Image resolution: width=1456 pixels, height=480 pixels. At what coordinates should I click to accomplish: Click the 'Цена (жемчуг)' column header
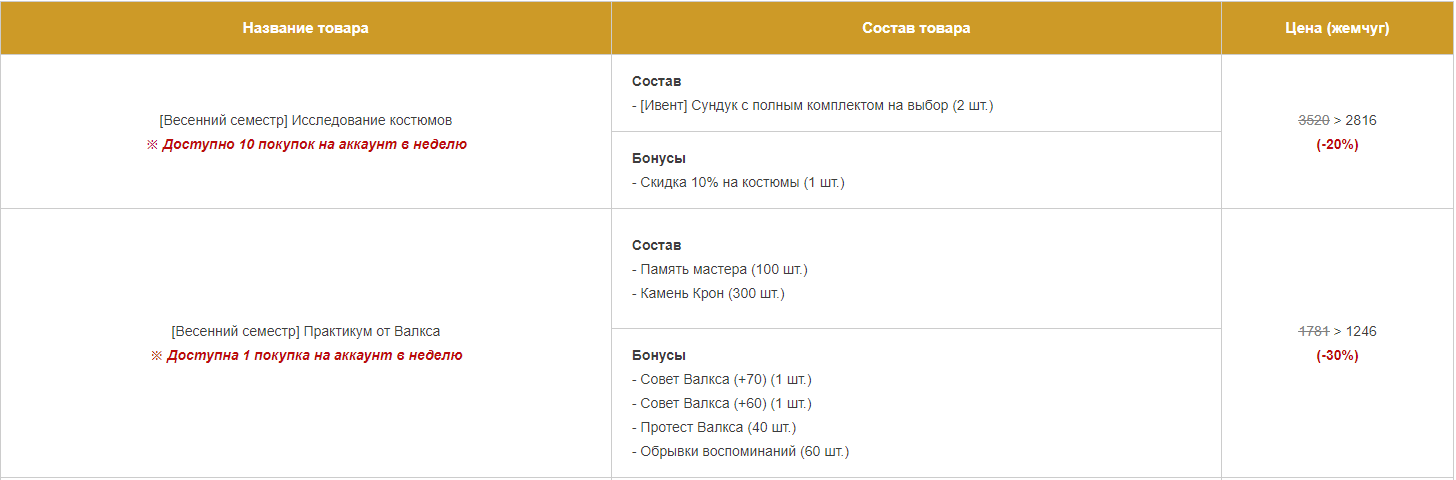[x=1337, y=28]
